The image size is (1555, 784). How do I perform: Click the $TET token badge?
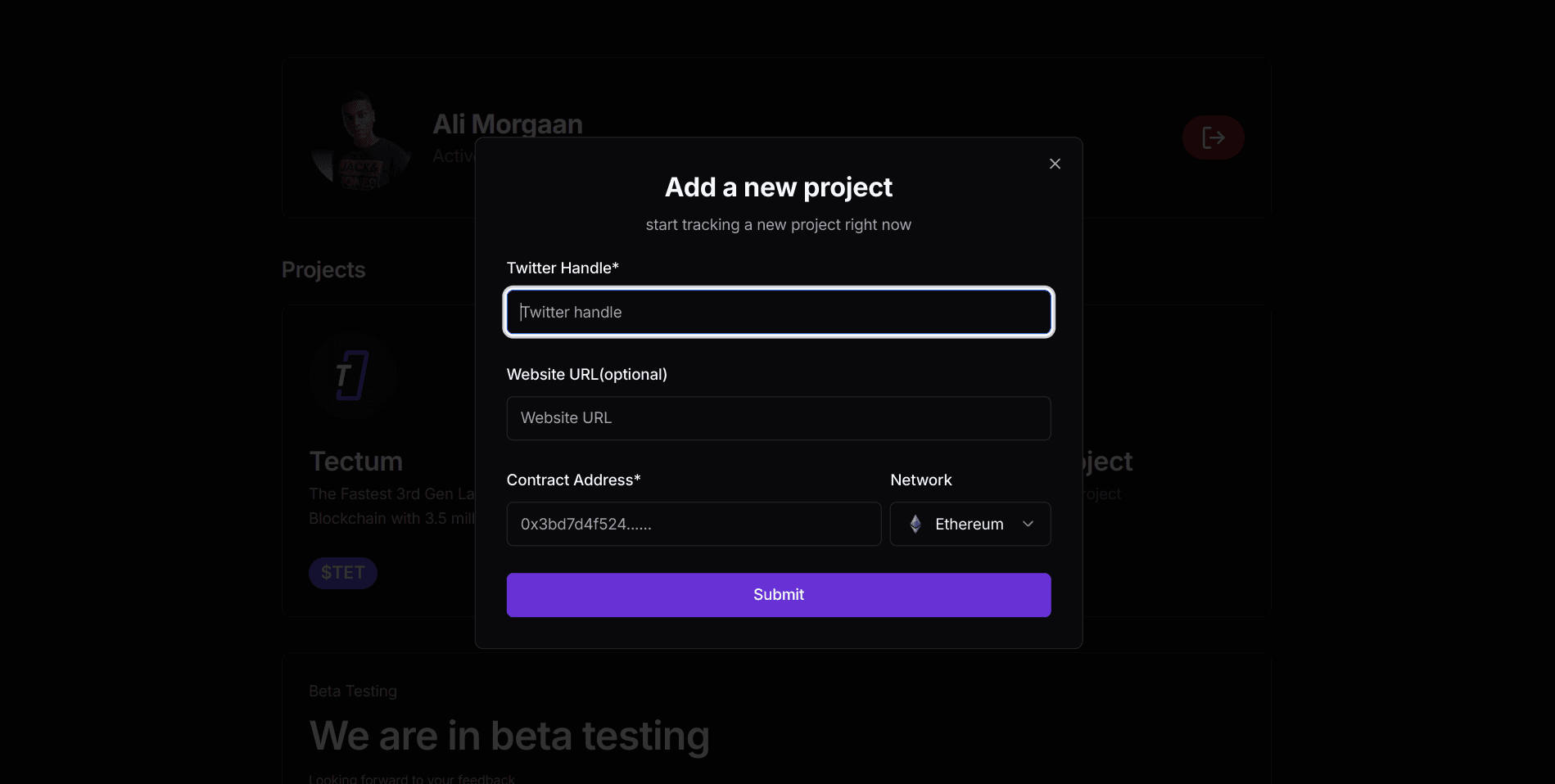coord(343,573)
